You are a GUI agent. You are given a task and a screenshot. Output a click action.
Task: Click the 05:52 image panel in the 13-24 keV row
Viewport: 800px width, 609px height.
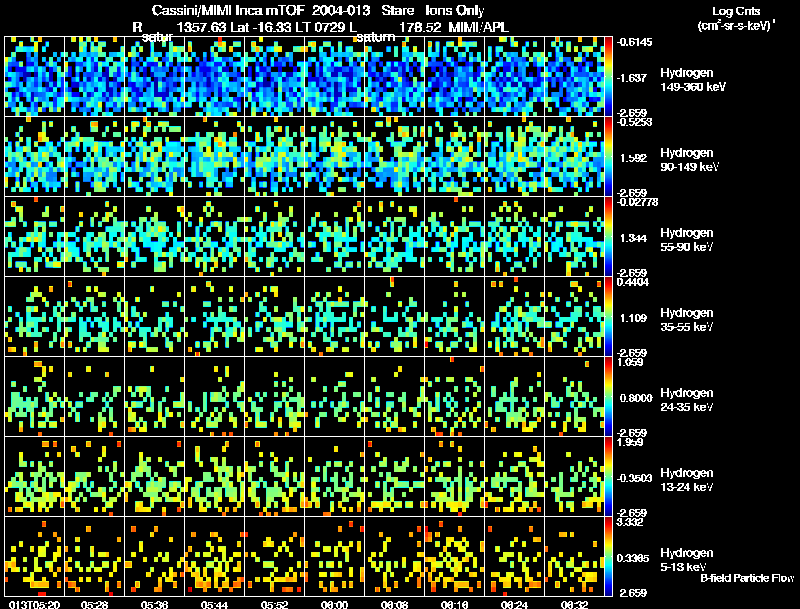point(274,476)
